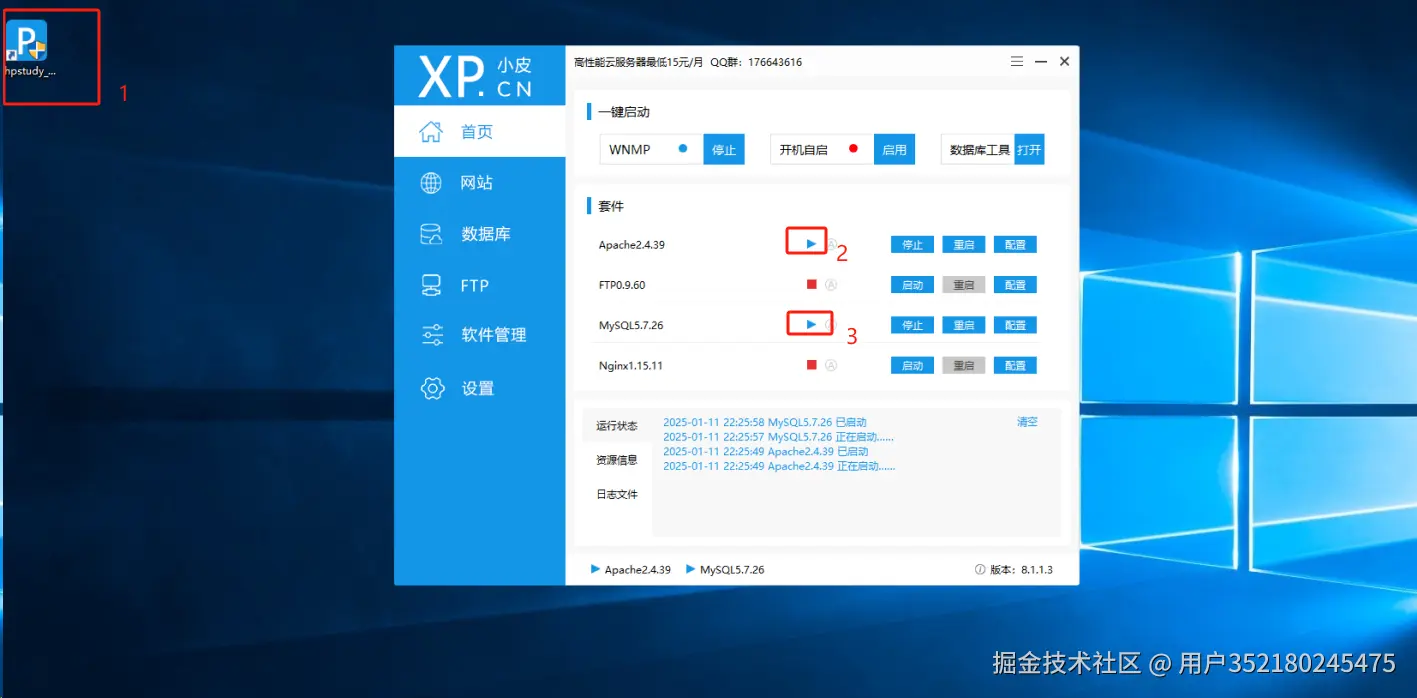
Task: Restart MySQL5.7.26 with 重启
Action: 963,325
